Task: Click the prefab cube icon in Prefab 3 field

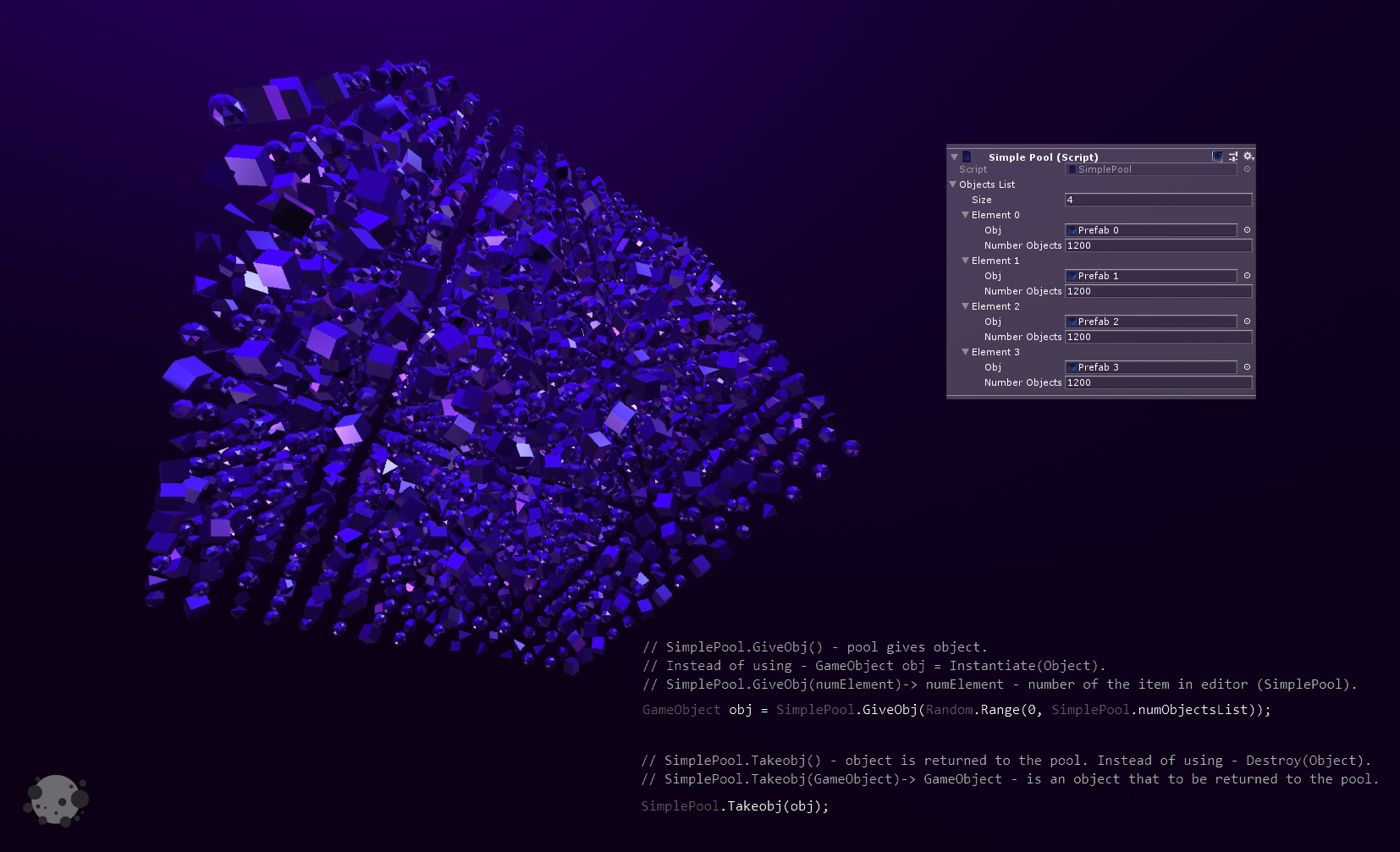Action: pos(1072,367)
